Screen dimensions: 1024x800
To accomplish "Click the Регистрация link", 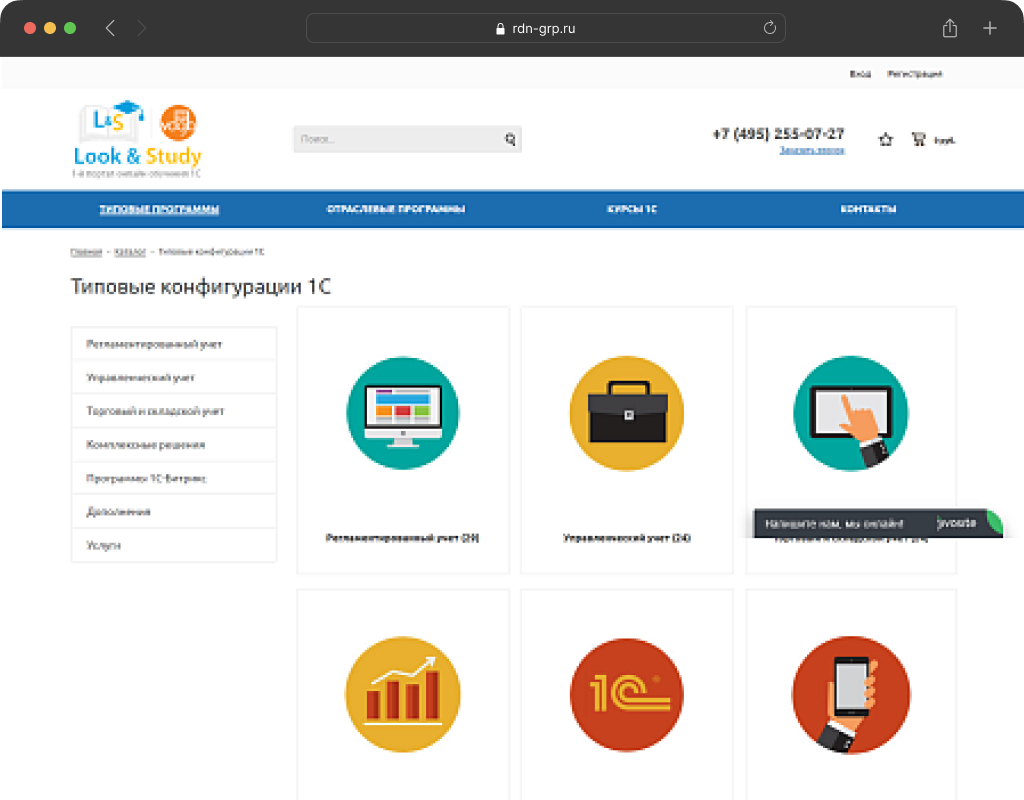I will pyautogui.click(x=914, y=74).
